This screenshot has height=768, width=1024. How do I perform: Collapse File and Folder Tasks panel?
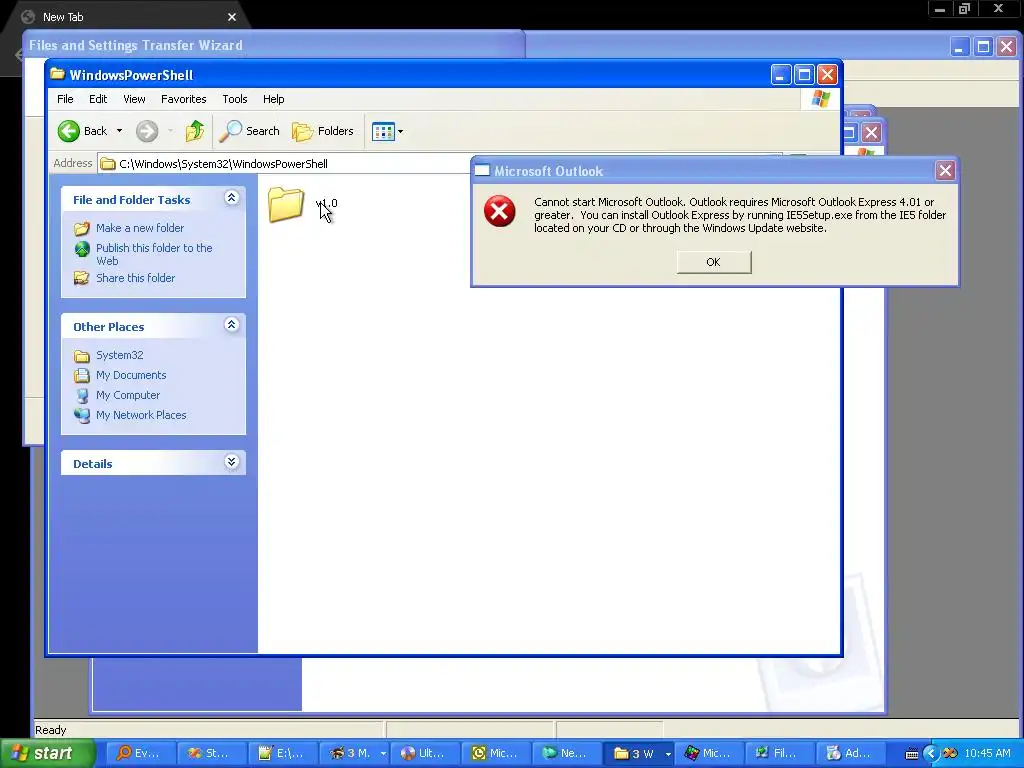coord(231,198)
